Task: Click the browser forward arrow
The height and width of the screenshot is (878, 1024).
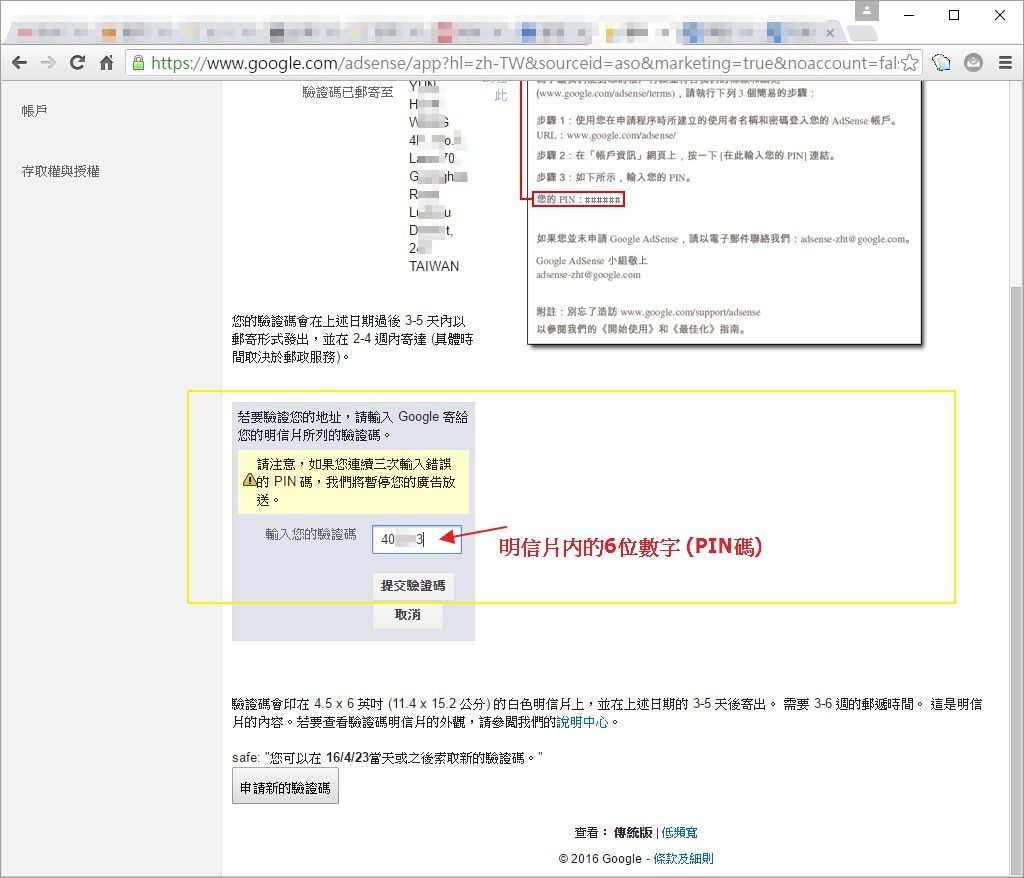Action: point(48,63)
